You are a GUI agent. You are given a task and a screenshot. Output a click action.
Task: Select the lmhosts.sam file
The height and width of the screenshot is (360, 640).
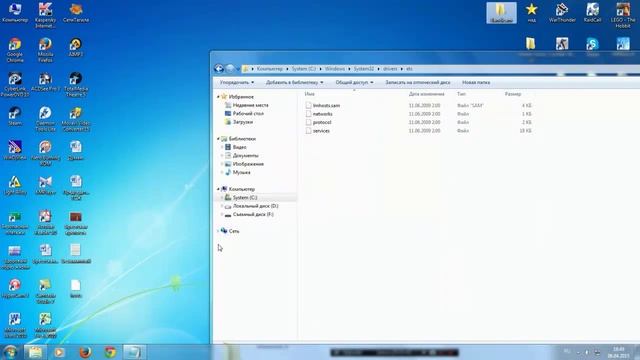(x=326, y=105)
